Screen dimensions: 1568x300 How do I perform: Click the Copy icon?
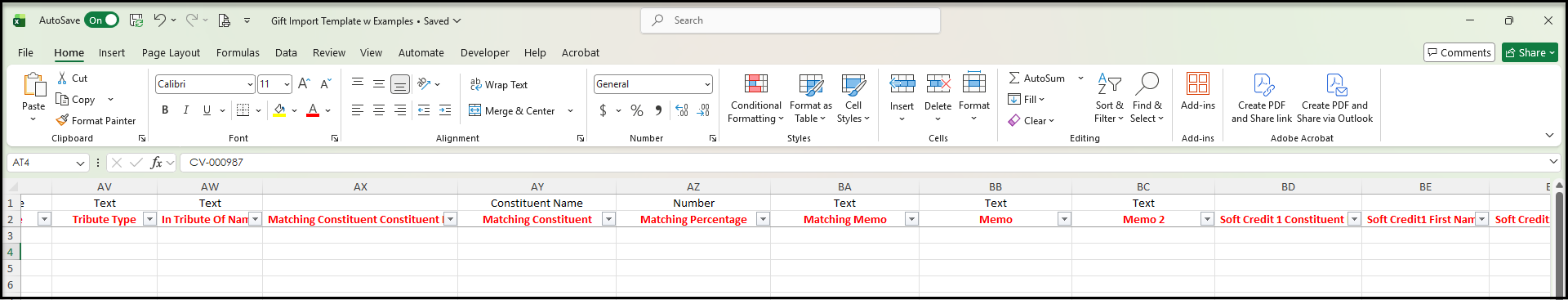[x=62, y=100]
